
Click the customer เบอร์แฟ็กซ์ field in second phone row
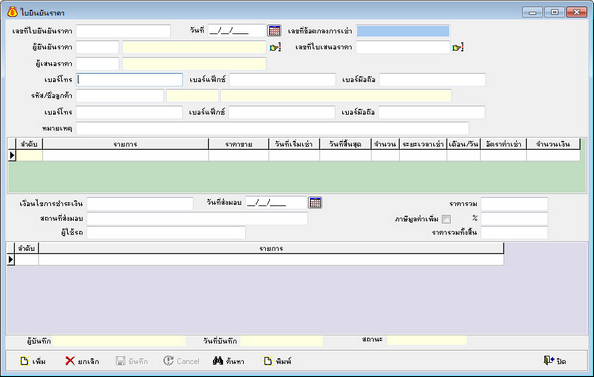coord(282,112)
